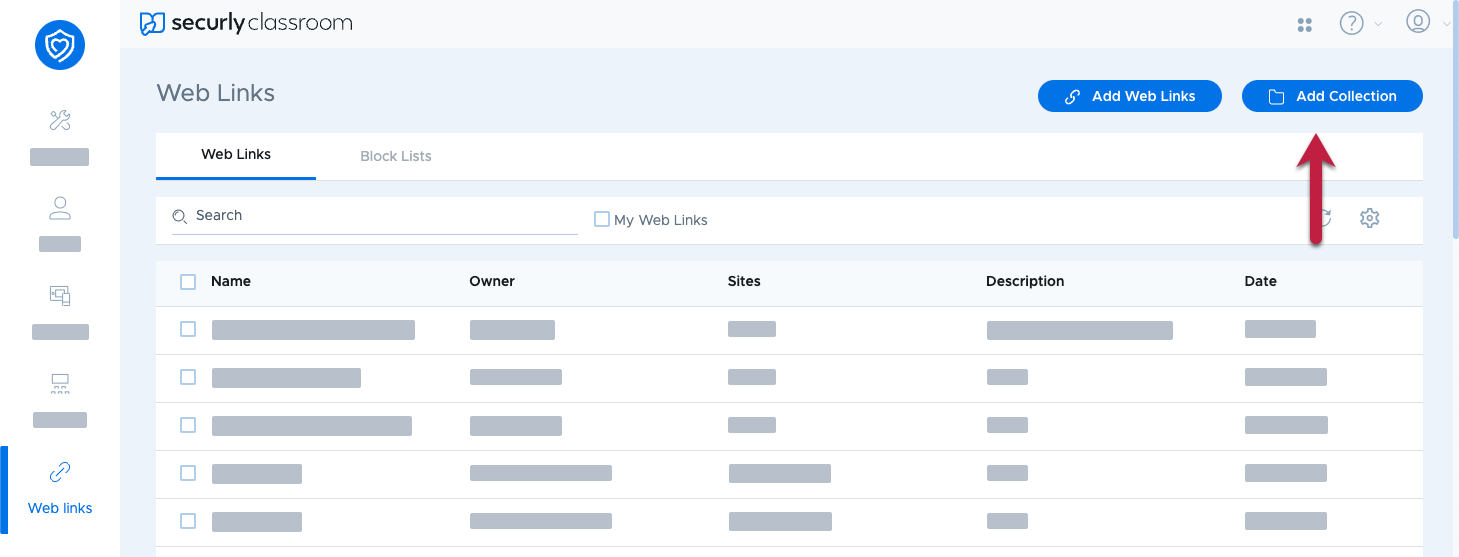The width and height of the screenshot is (1459, 557).
Task: Switch to the Web Links tab
Action: click(236, 155)
